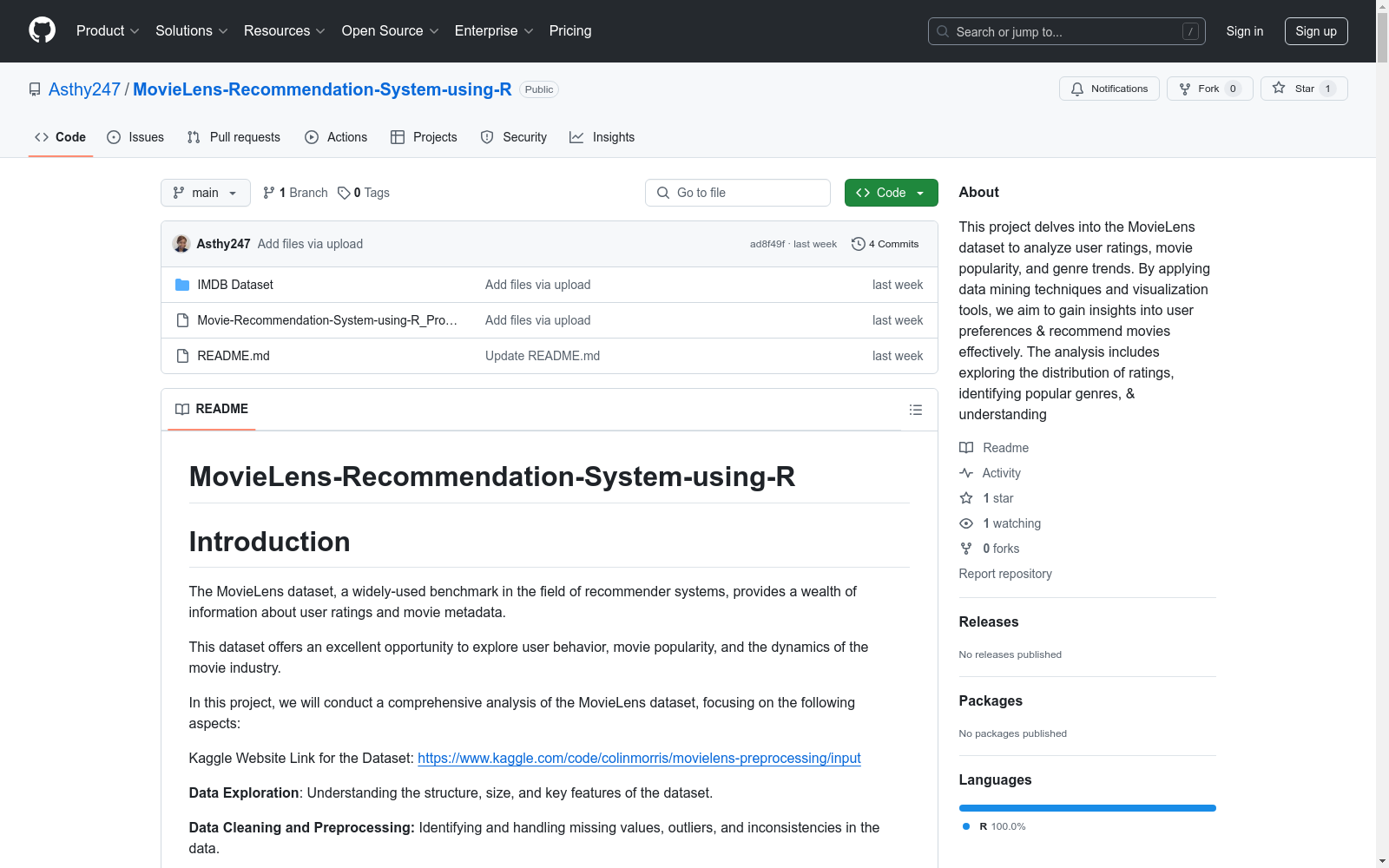
Task: Switch to the Projects tab
Action: 424,137
